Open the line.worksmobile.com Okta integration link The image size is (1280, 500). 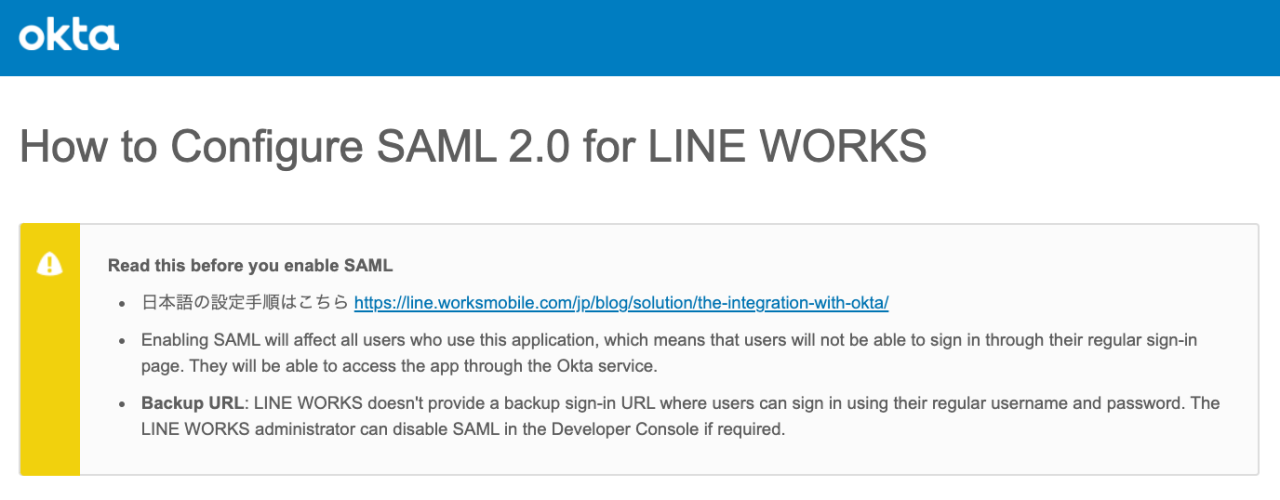pyautogui.click(x=621, y=302)
